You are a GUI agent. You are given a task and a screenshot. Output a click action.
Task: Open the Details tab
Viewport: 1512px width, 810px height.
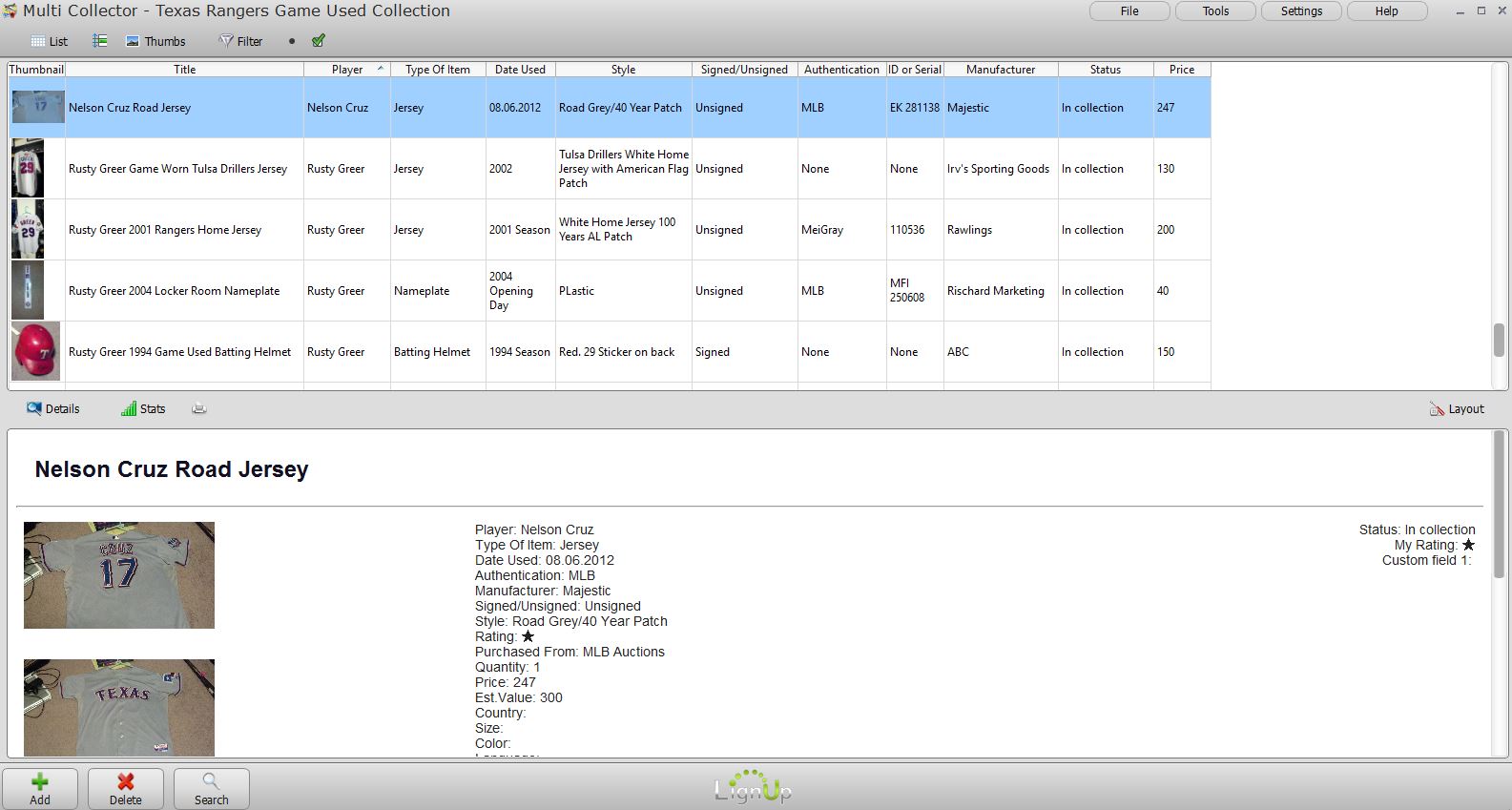pyautogui.click(x=53, y=408)
